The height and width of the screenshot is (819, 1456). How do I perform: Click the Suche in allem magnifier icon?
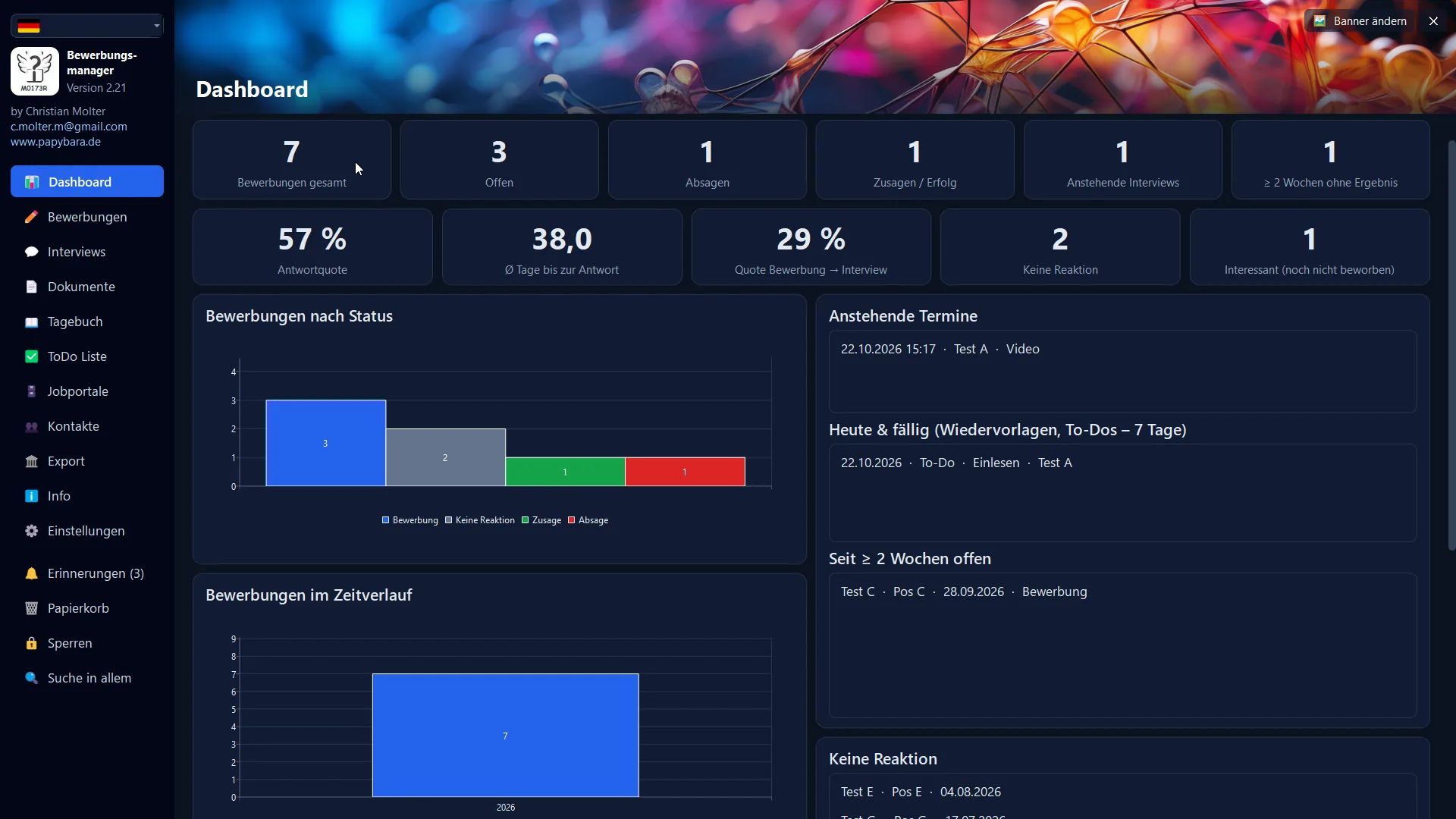click(31, 678)
